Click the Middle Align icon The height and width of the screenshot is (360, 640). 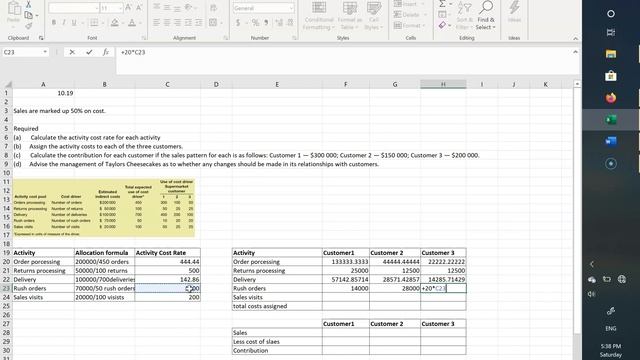[167, 7]
